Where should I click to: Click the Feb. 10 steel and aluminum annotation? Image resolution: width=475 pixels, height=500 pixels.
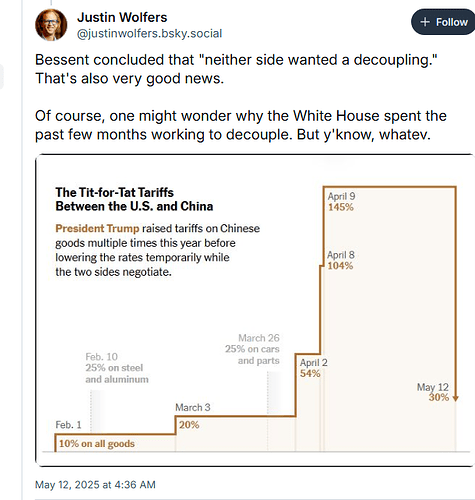point(117,368)
